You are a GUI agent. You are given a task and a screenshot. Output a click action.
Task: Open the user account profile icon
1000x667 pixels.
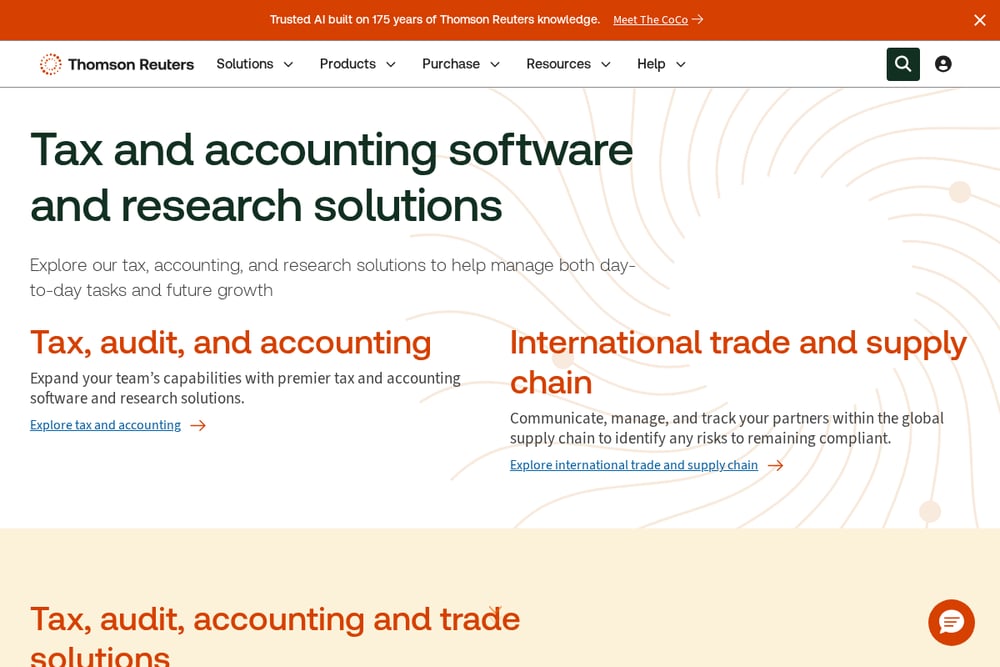point(943,64)
